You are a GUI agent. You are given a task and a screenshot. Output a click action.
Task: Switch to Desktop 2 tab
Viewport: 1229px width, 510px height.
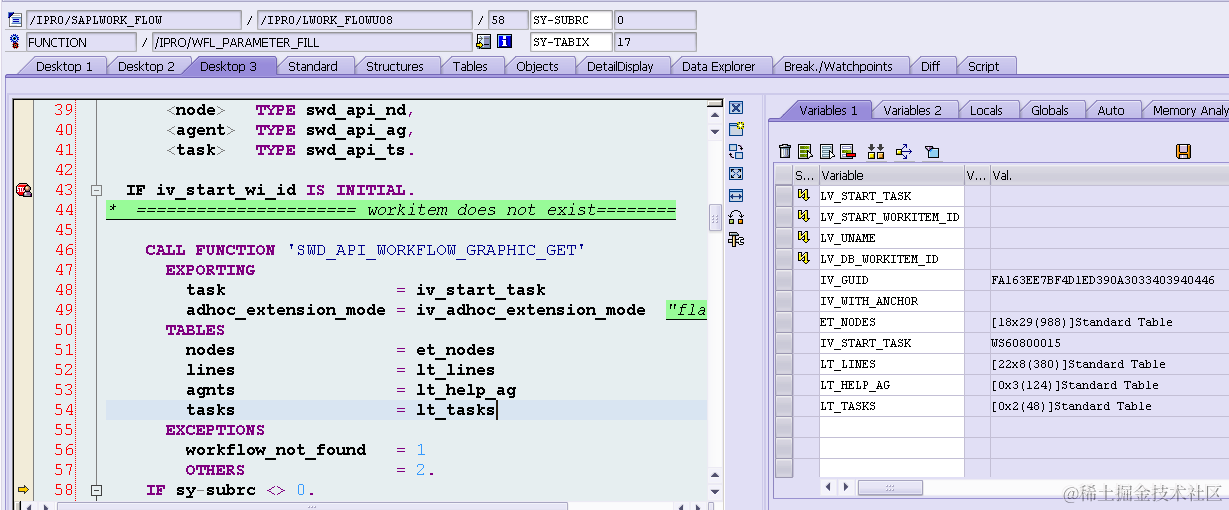tap(146, 66)
